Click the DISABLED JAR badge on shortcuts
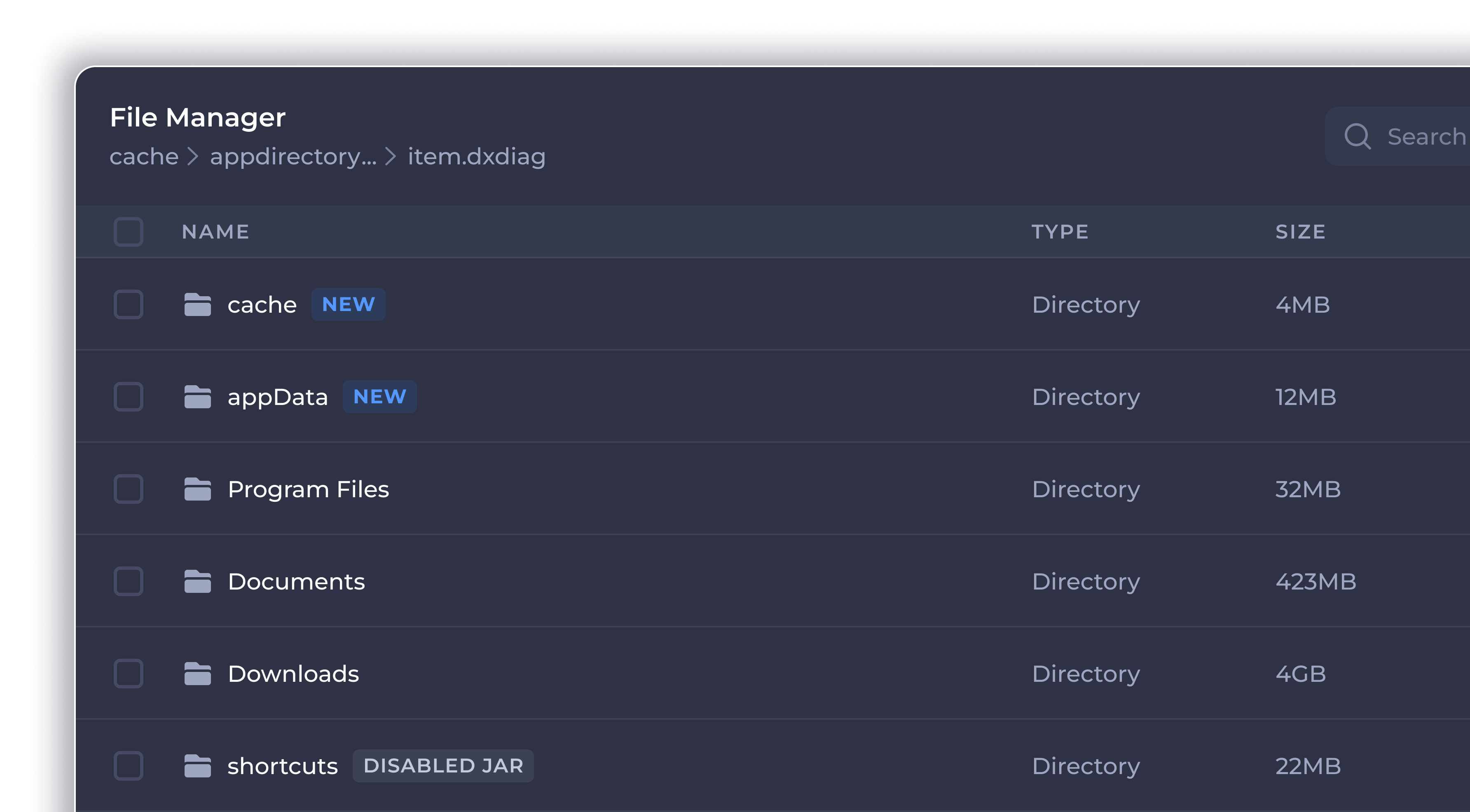Image resolution: width=1470 pixels, height=812 pixels. coord(443,766)
